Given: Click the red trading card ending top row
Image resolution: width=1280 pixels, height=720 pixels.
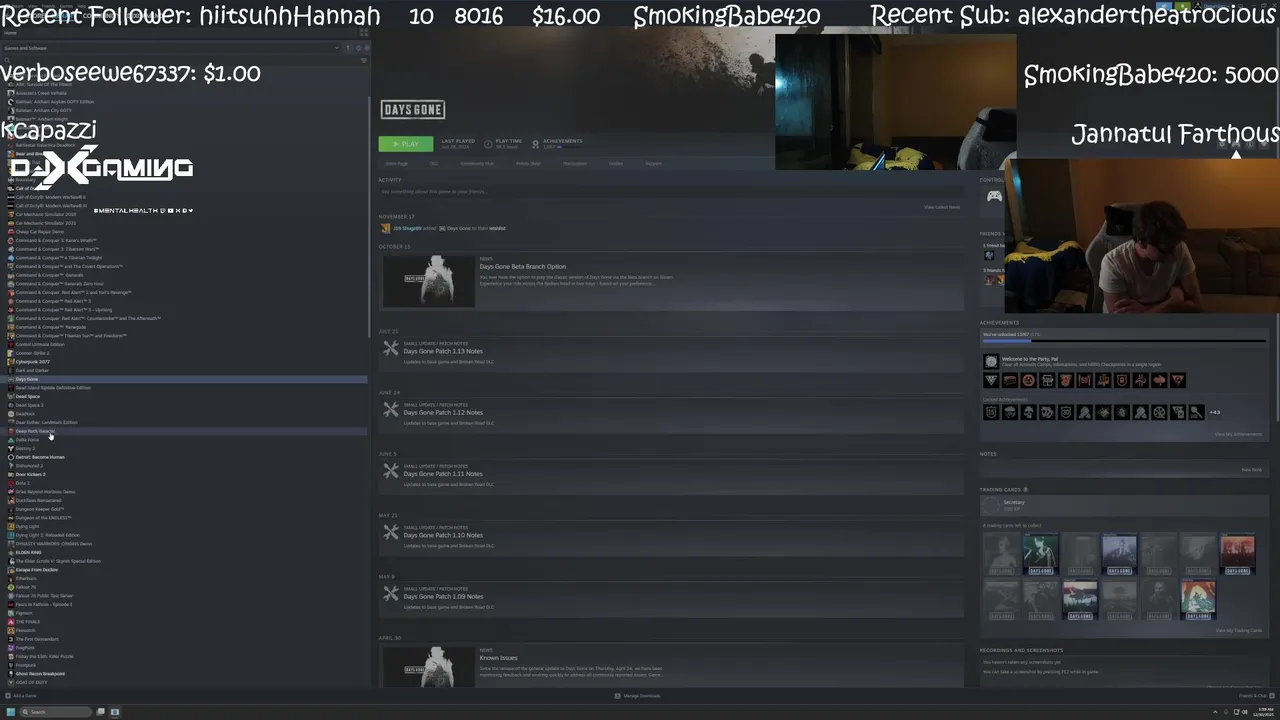Looking at the screenshot, I should click(1237, 555).
